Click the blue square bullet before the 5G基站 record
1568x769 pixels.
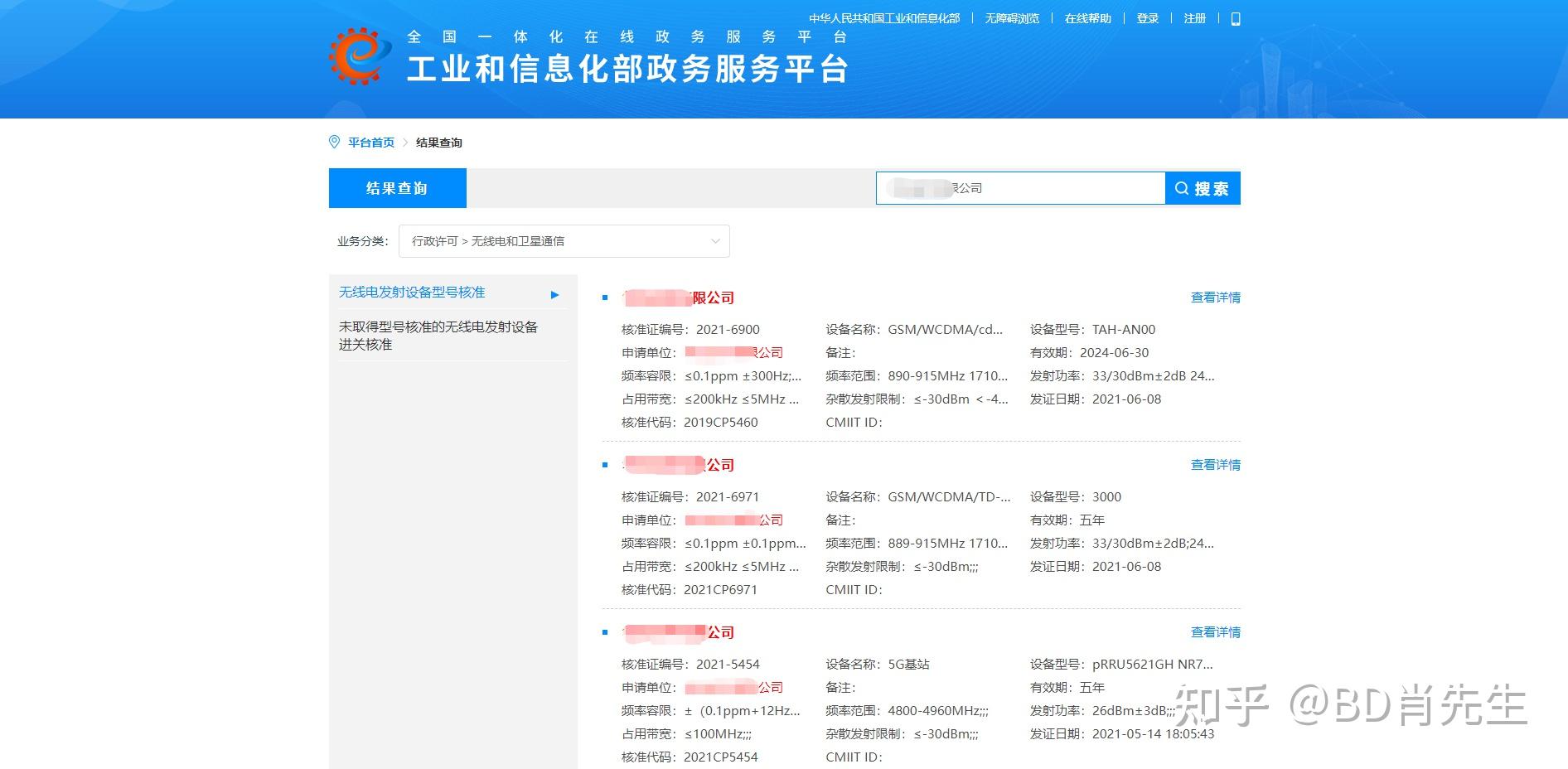604,632
